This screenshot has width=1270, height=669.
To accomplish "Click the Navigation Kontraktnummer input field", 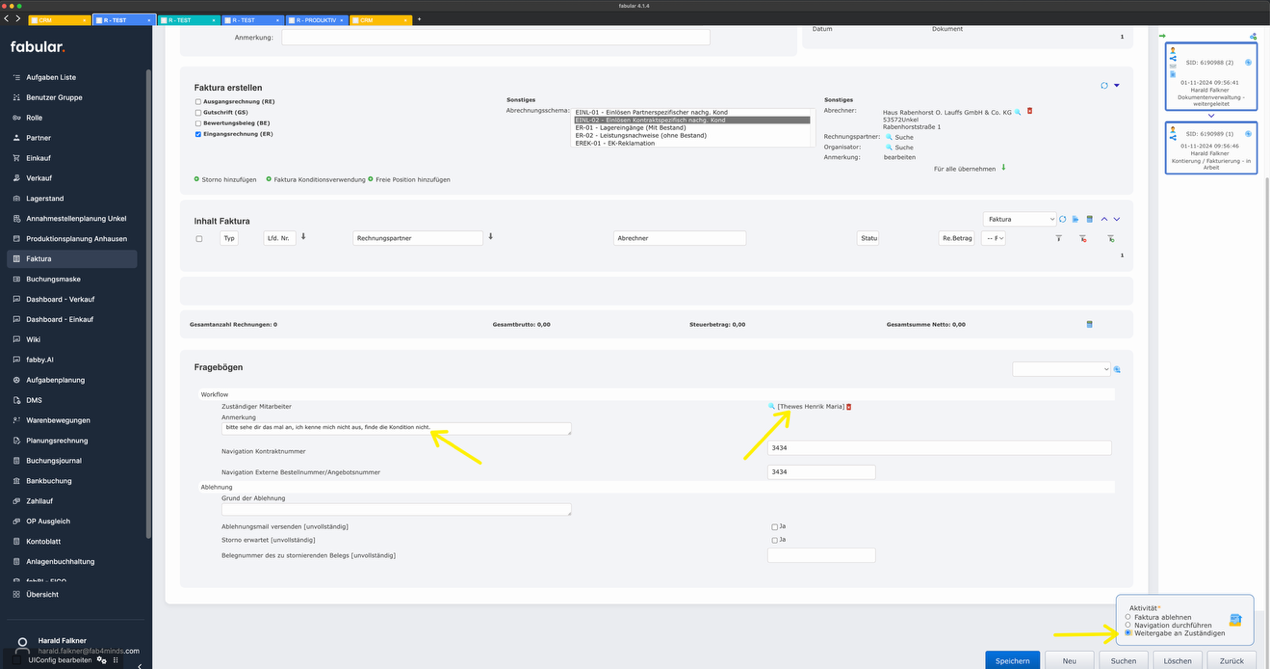I will tap(938, 448).
